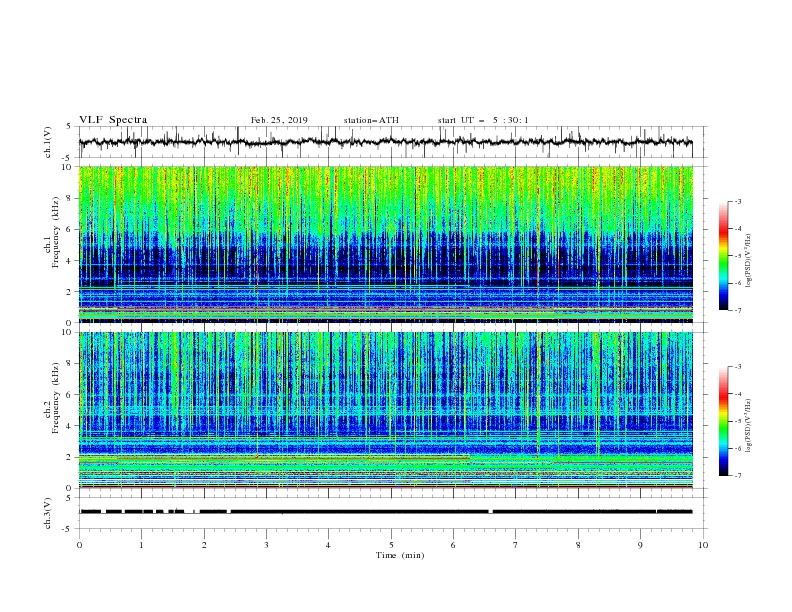792x612 pixels.
Task: Click the "ch.3(V)" axis label
Action: [48, 513]
